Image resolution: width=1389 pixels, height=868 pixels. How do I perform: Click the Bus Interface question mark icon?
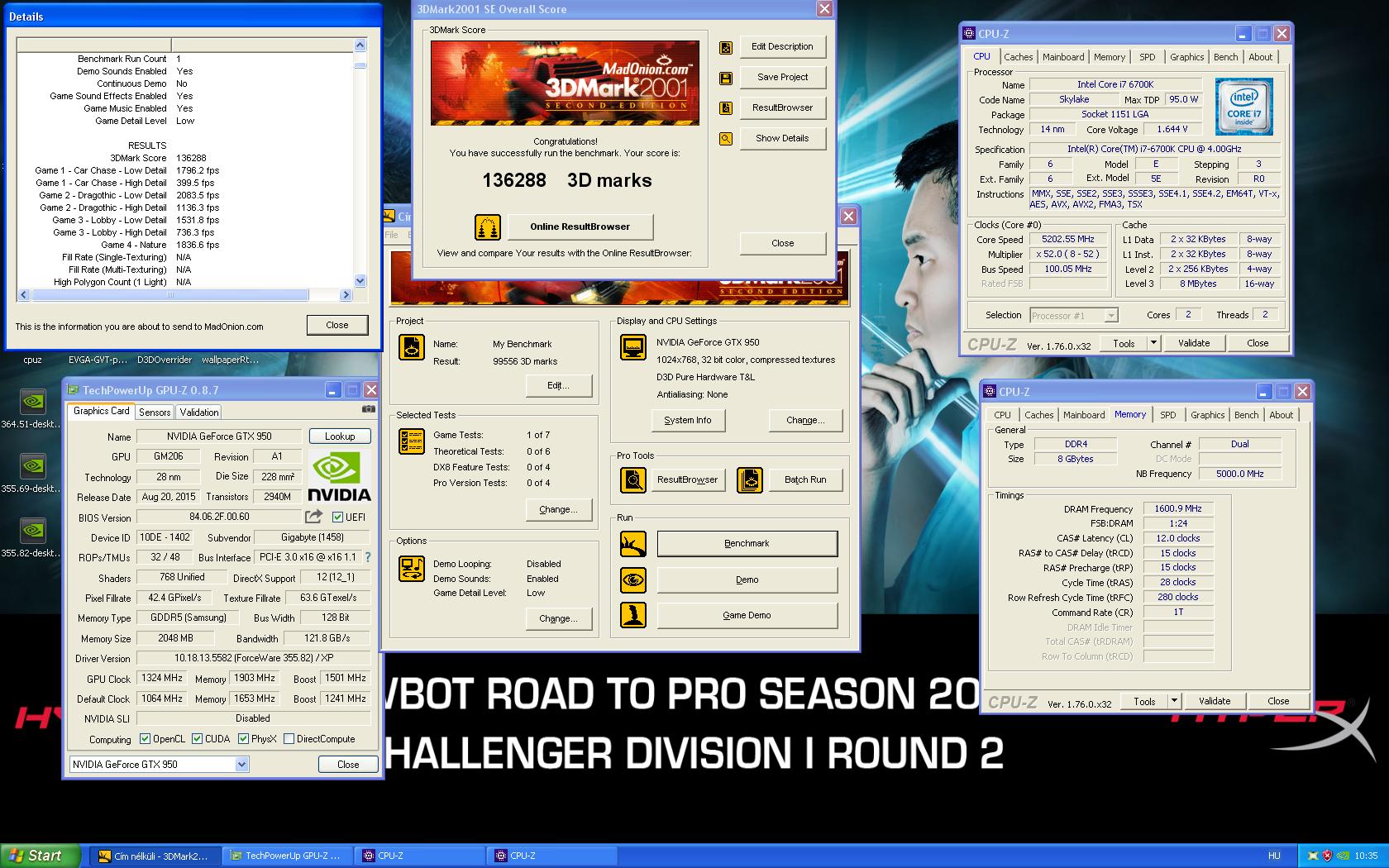(368, 557)
